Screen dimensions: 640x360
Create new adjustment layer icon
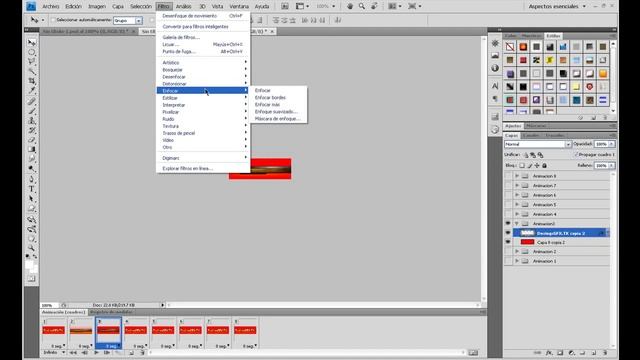click(572, 353)
